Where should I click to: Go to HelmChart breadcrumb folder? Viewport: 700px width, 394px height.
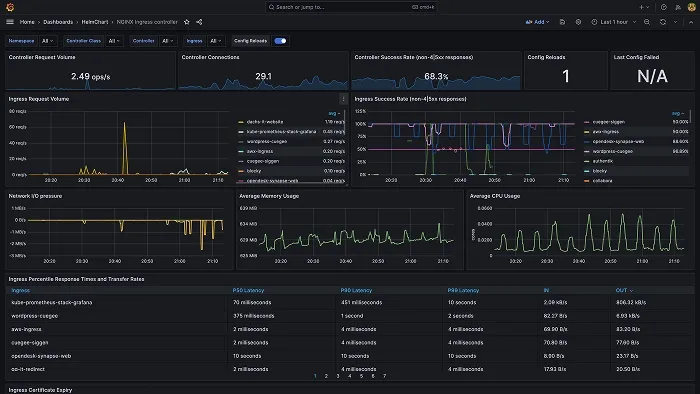coord(95,22)
